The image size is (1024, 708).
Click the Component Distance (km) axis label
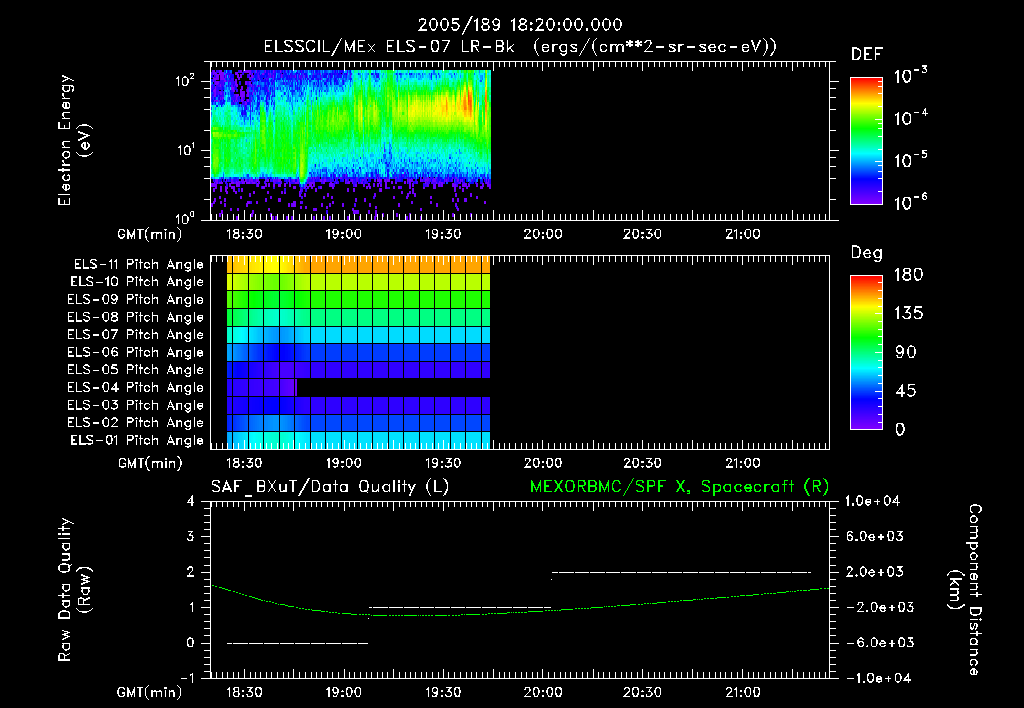(965, 590)
